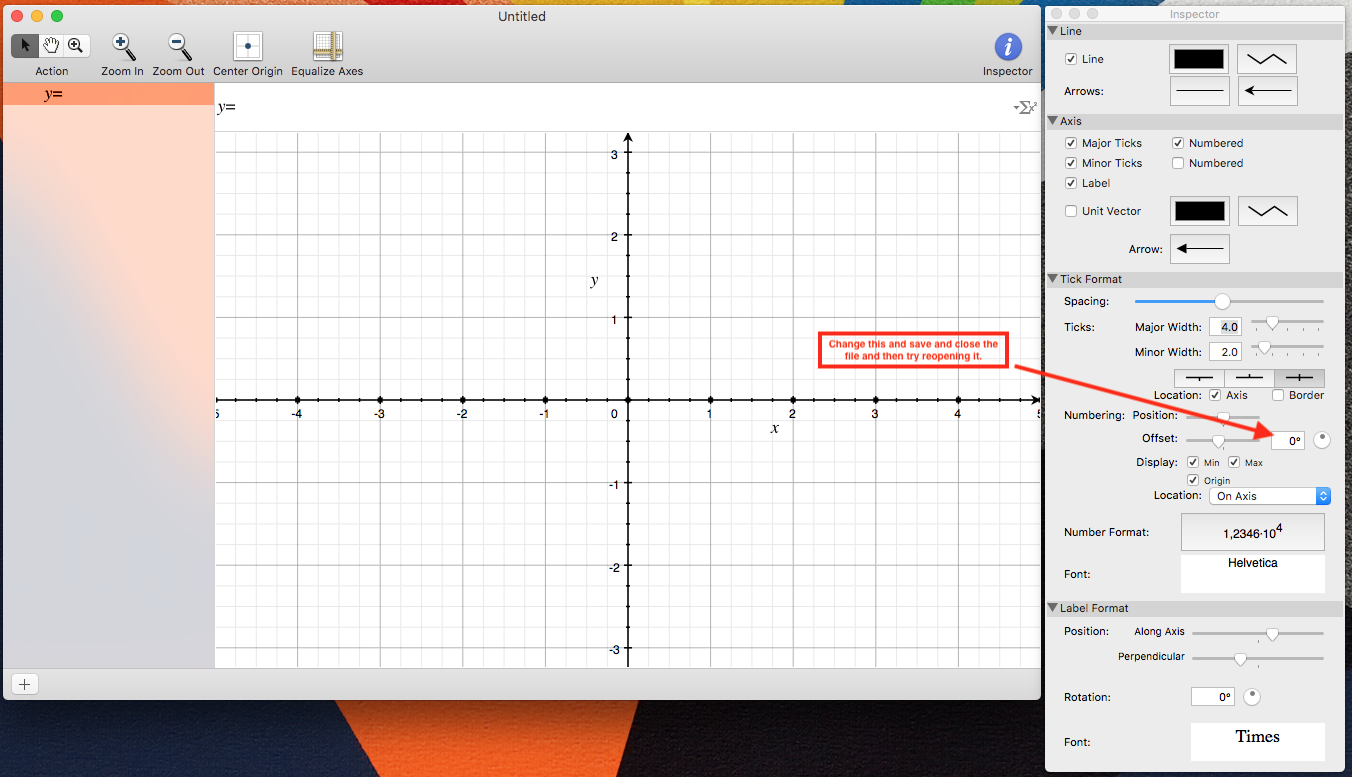The image size is (1352, 777).
Task: Toggle the axis Label checkbox
Action: click(x=1071, y=183)
